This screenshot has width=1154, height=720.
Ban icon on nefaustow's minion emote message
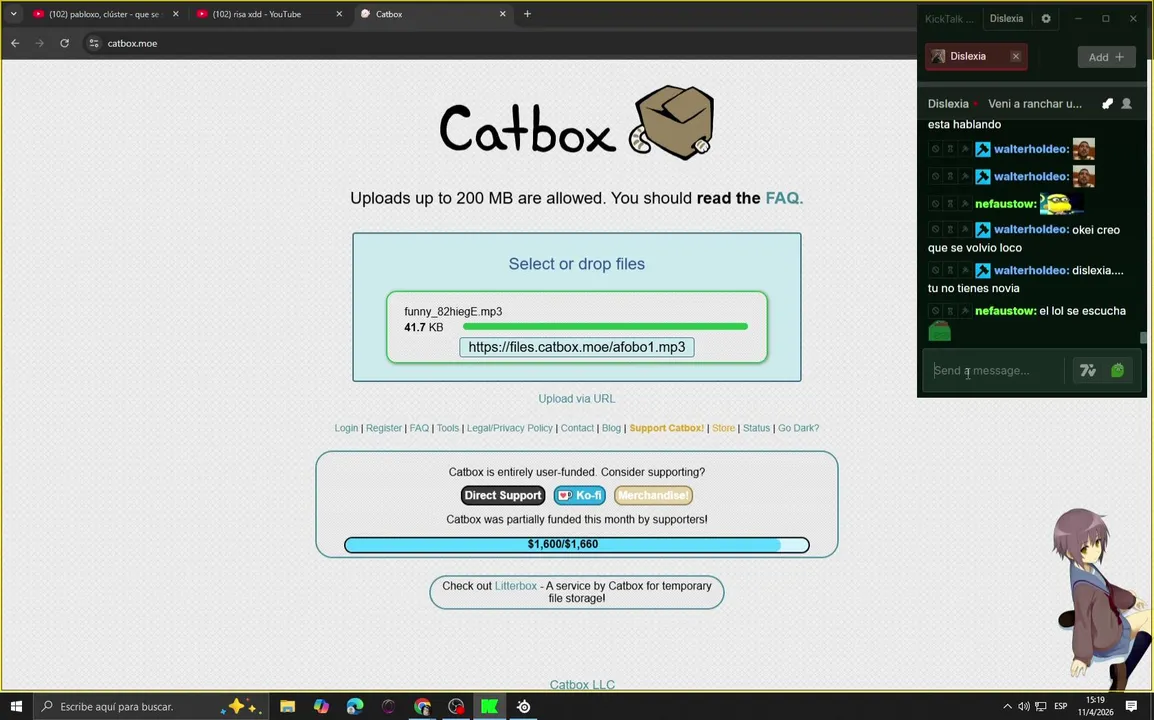[x=935, y=204]
